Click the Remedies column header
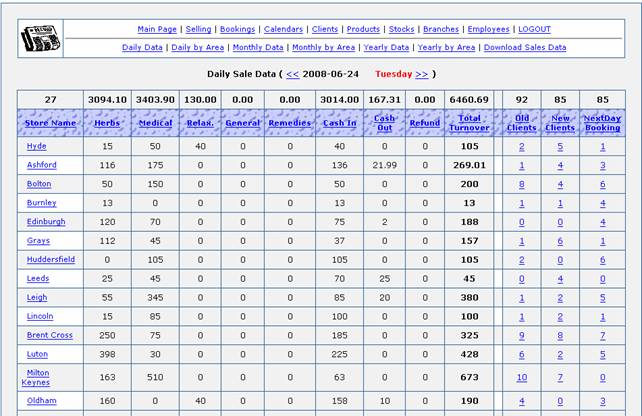 pos(290,123)
